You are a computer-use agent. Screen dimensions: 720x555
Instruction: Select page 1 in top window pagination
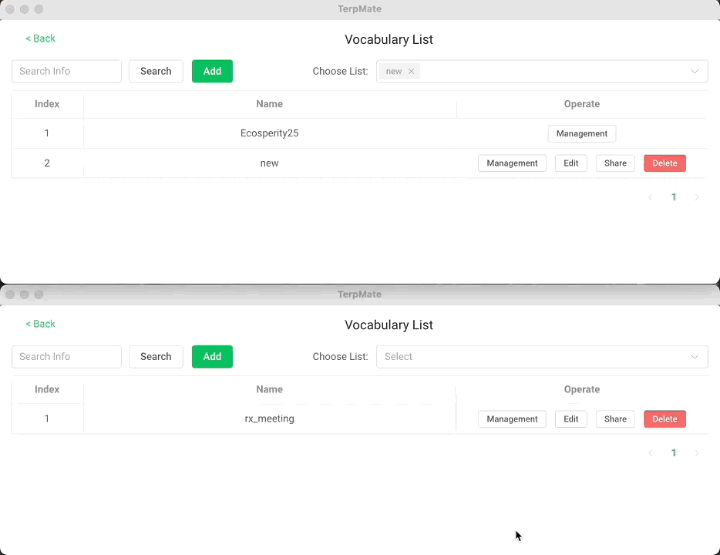[x=674, y=197]
